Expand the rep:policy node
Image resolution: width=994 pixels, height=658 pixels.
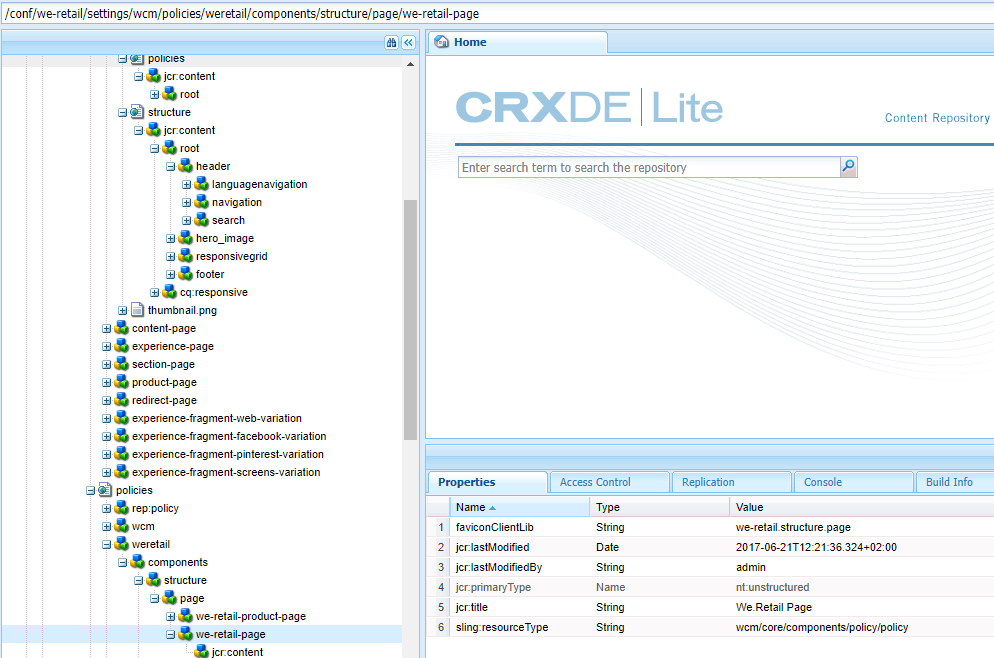106,508
